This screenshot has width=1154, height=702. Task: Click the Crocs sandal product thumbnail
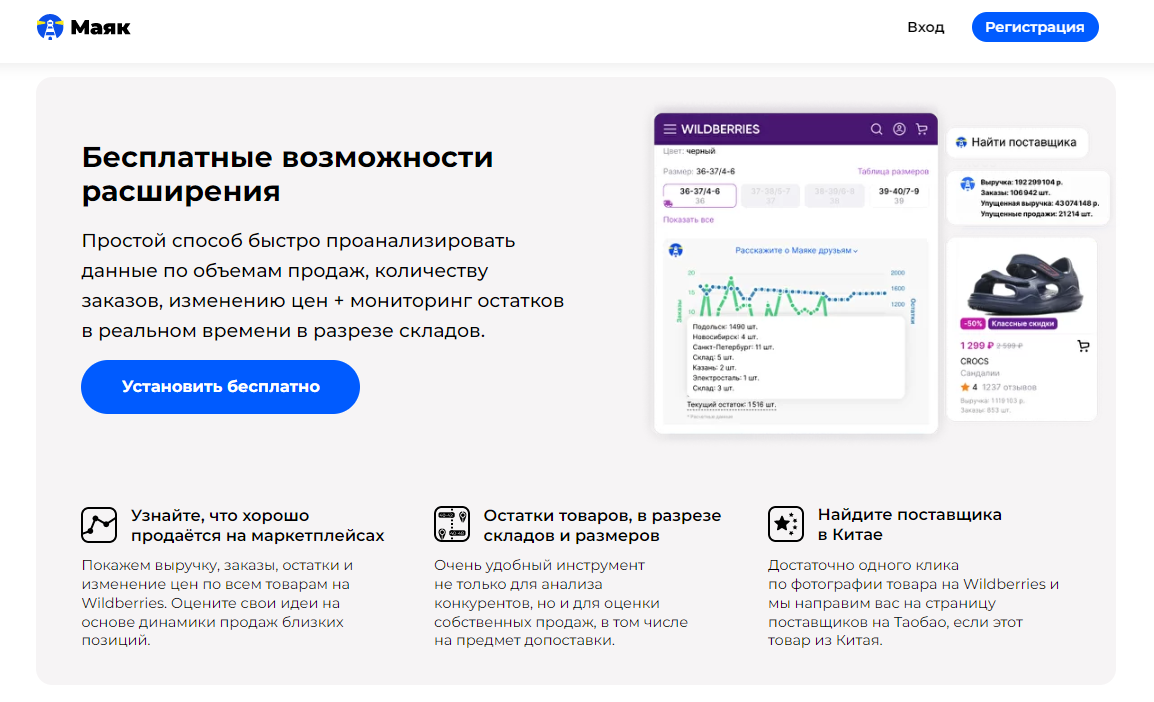tap(1024, 283)
